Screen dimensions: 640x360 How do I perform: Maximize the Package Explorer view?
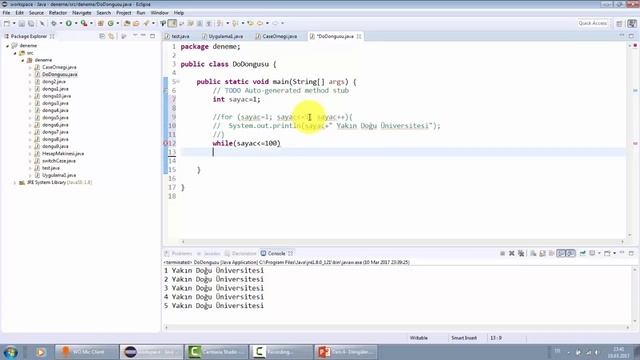tap(152, 36)
